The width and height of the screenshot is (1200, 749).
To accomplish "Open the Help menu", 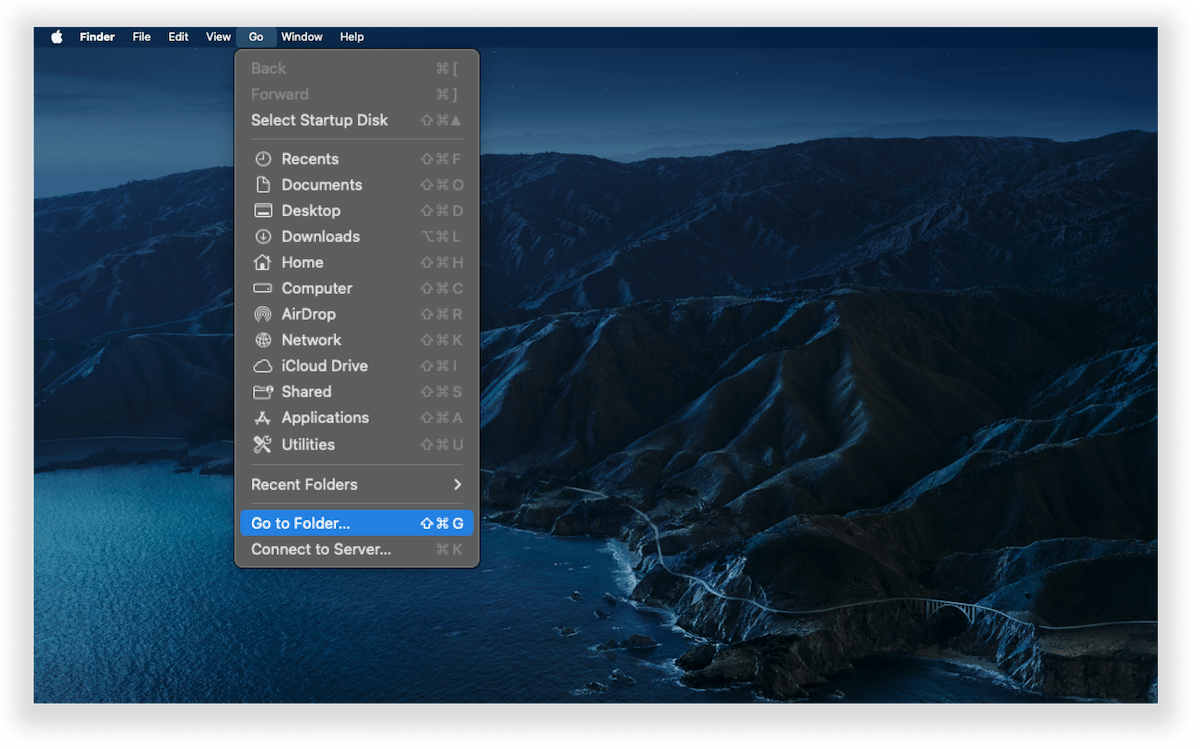I will 351,37.
